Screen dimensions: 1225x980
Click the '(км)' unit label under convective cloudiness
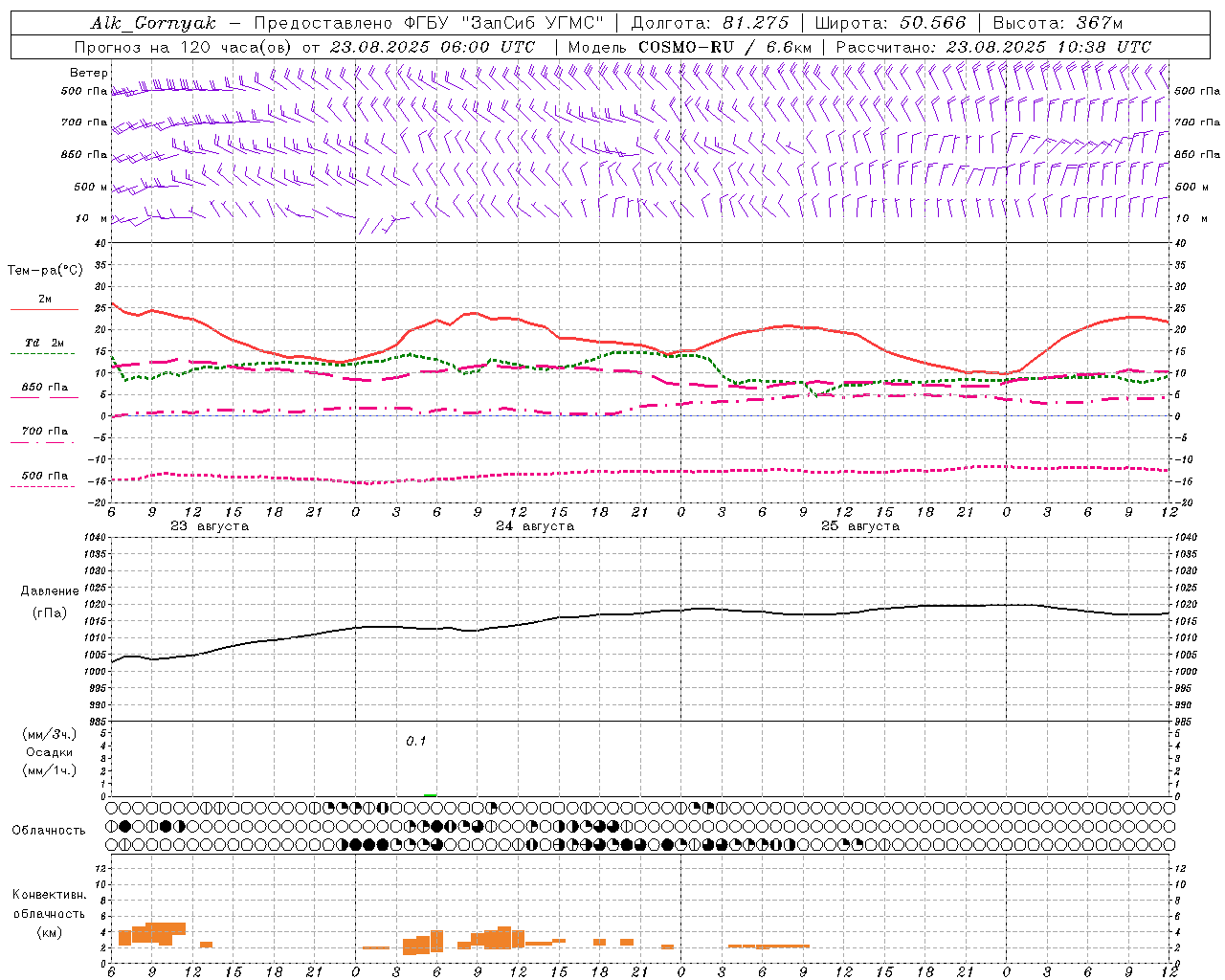tap(50, 932)
